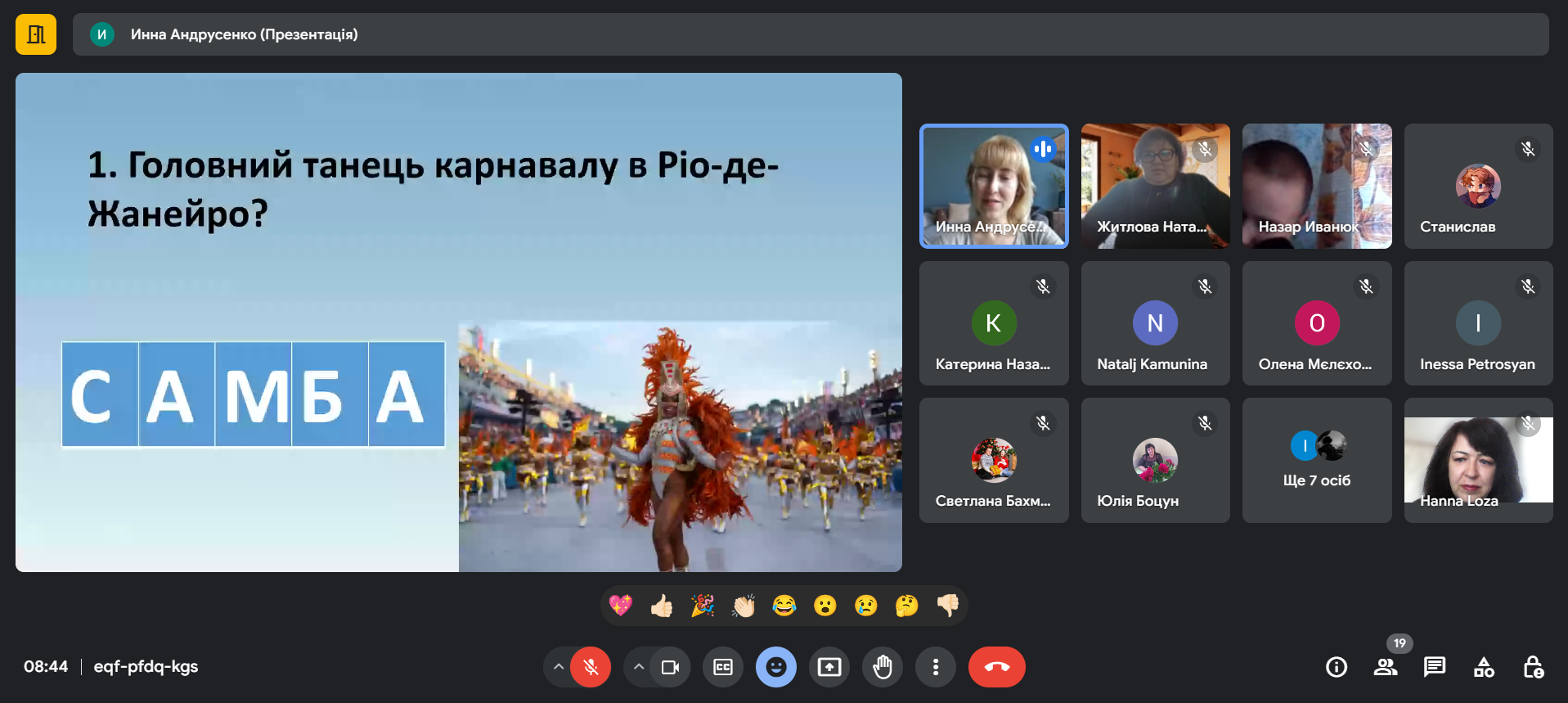Open the chat panel
1568x703 pixels.
[1434, 667]
